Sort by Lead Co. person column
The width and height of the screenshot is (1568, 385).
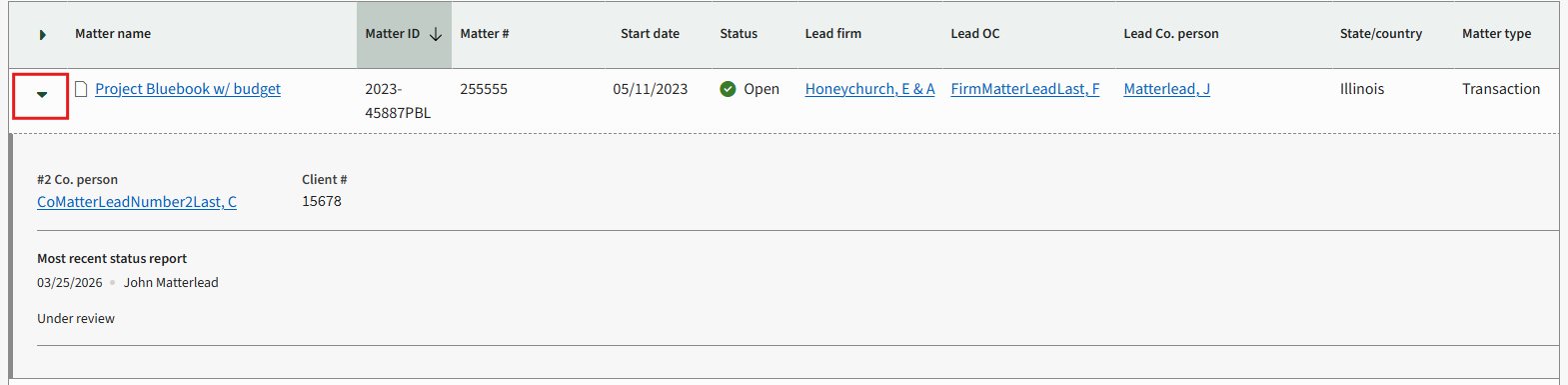pos(1171,34)
